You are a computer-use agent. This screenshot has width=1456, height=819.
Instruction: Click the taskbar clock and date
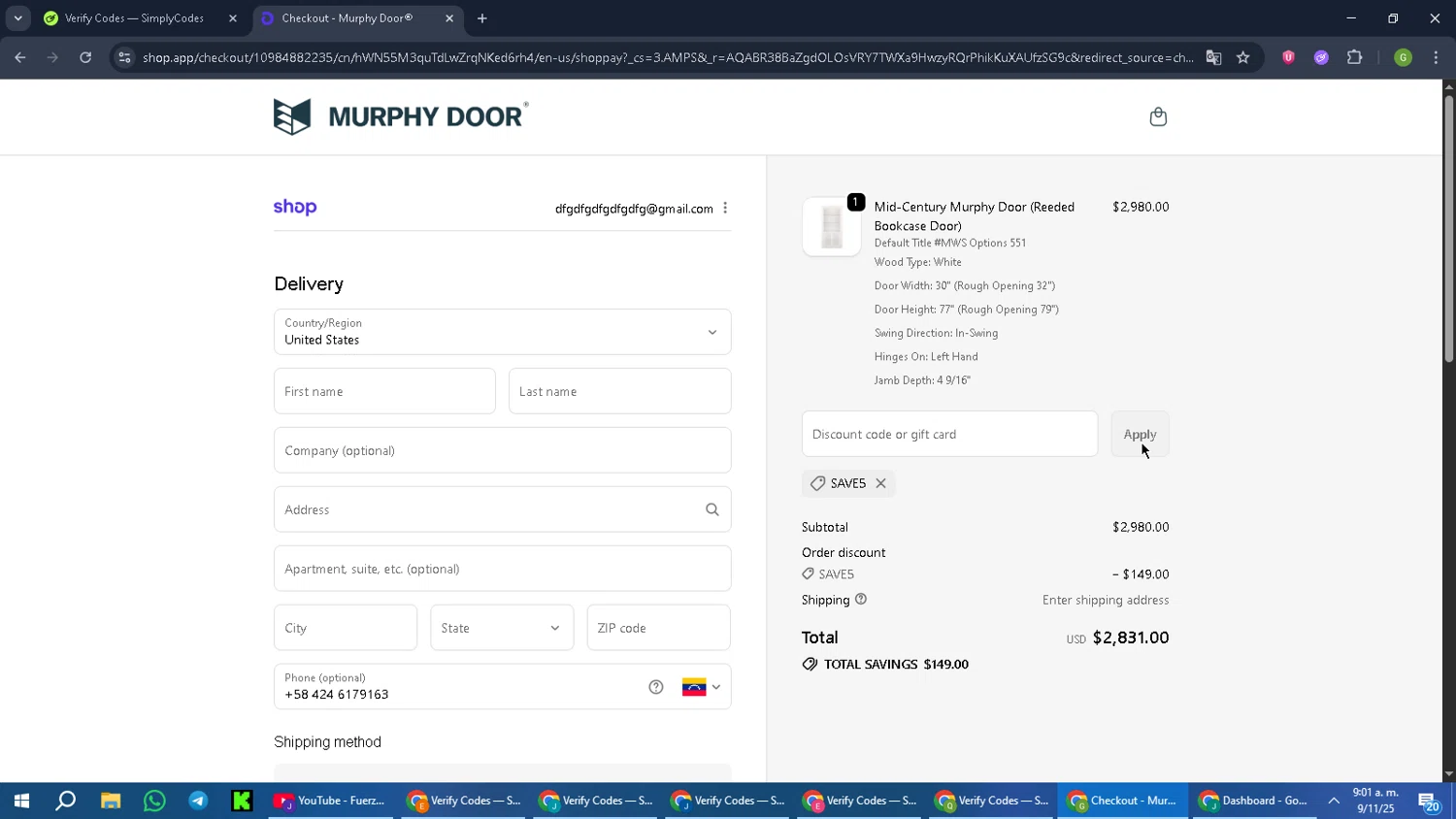(x=1375, y=801)
